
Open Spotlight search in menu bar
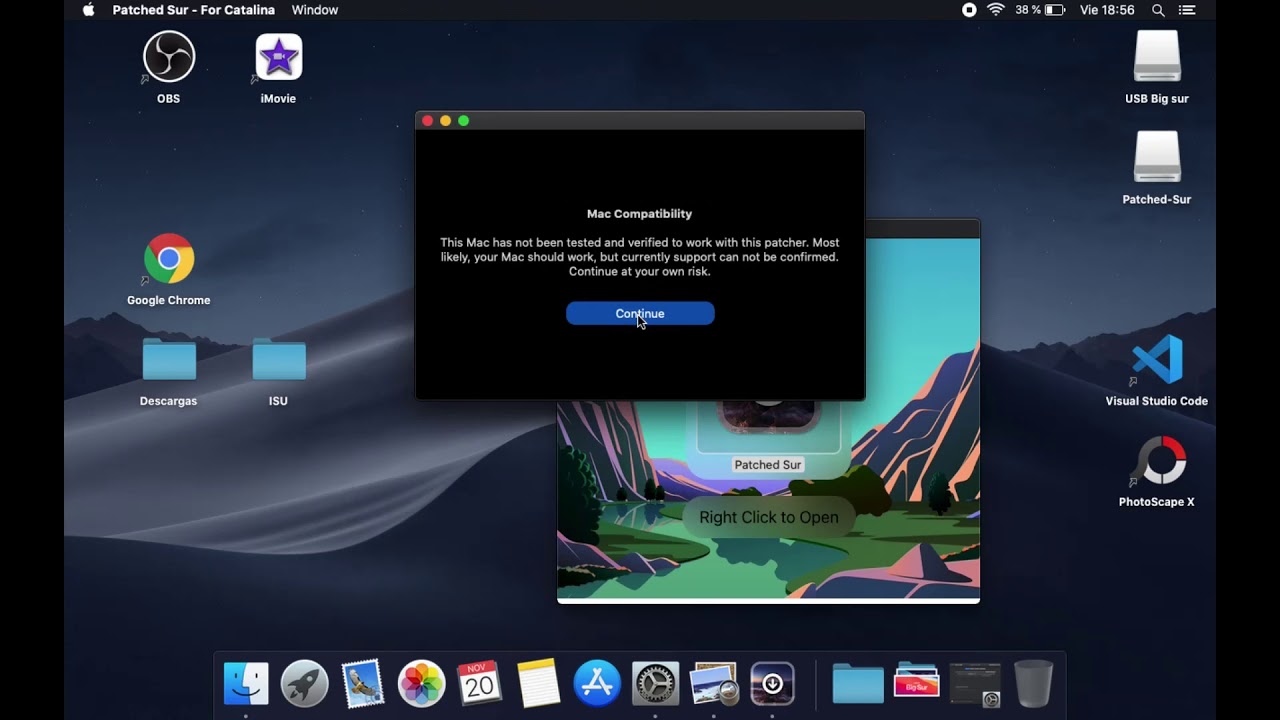point(1158,10)
